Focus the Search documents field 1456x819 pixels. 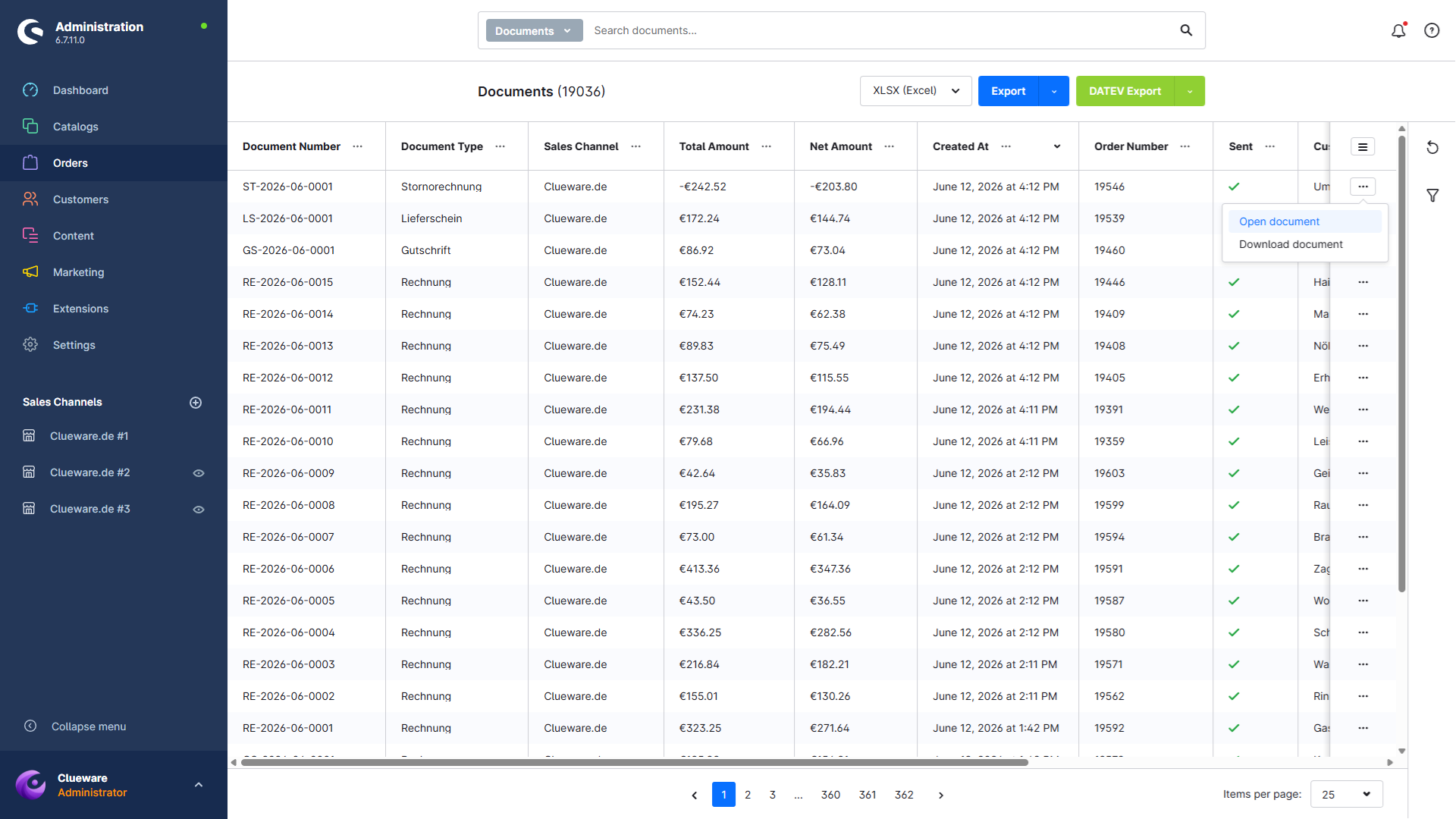880,30
